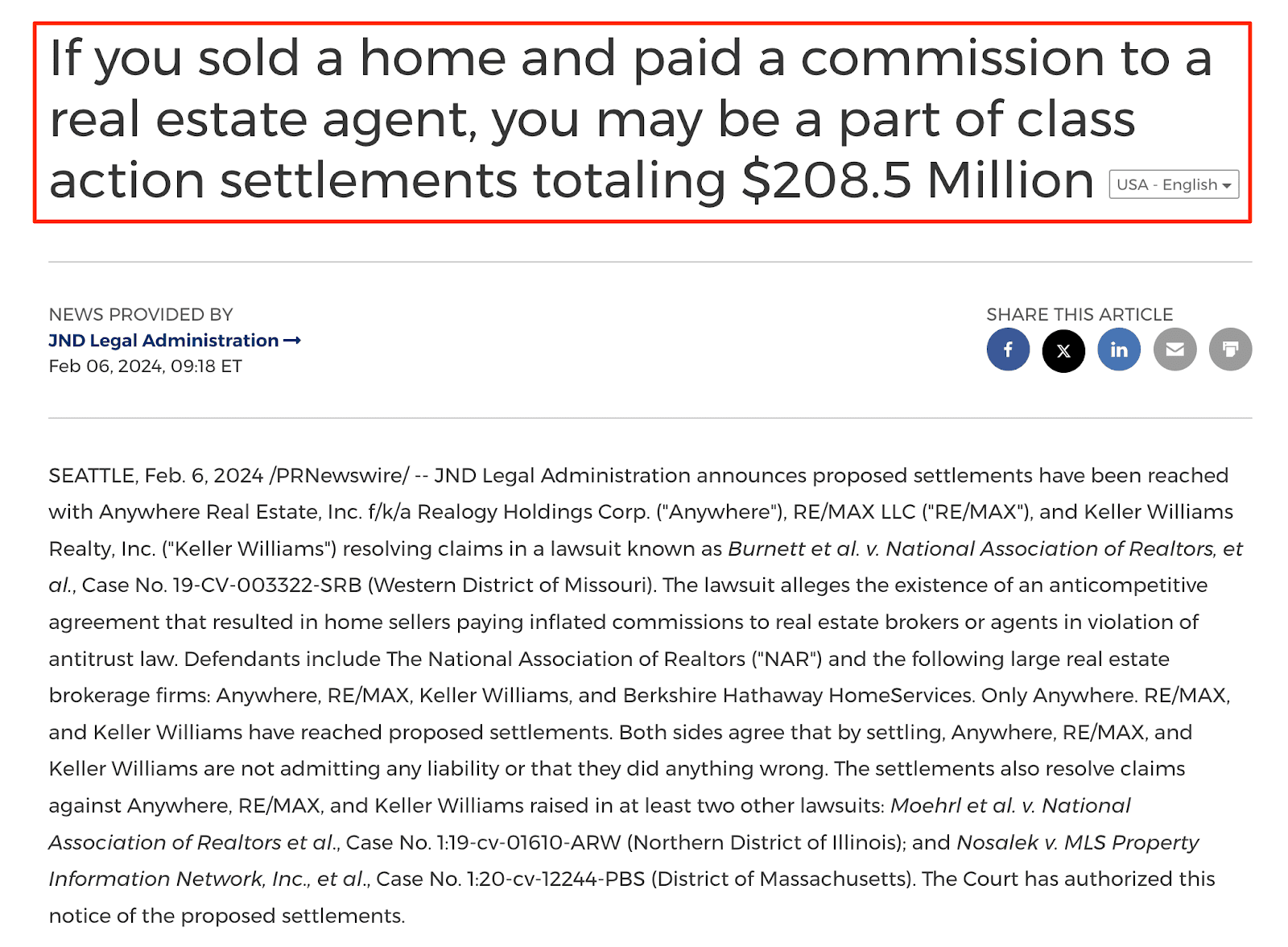The image size is (1288, 947).
Task: Click the caret in the language selector
Action: (x=1227, y=185)
